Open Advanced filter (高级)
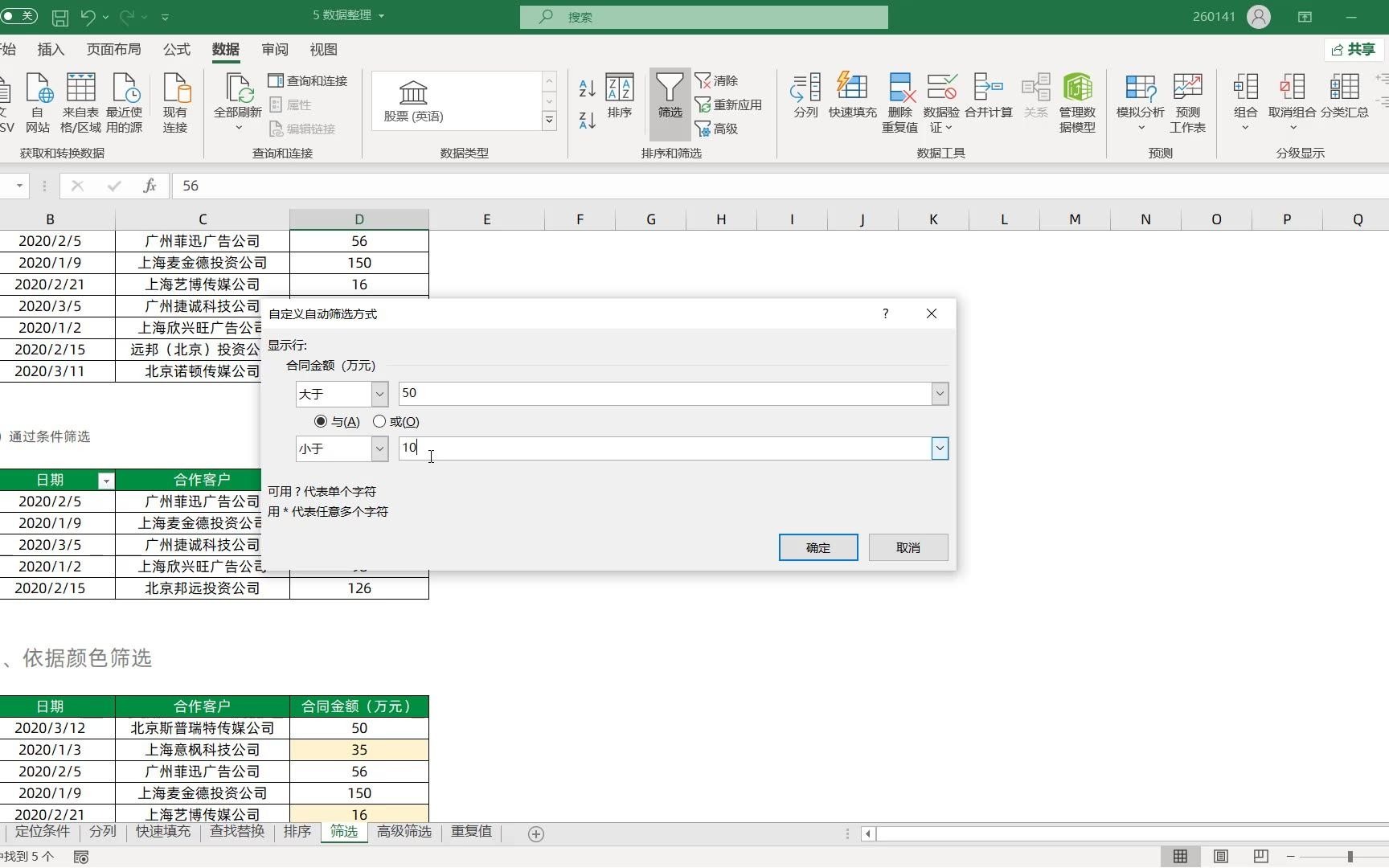Viewport: 1389px width, 868px height. point(716,129)
